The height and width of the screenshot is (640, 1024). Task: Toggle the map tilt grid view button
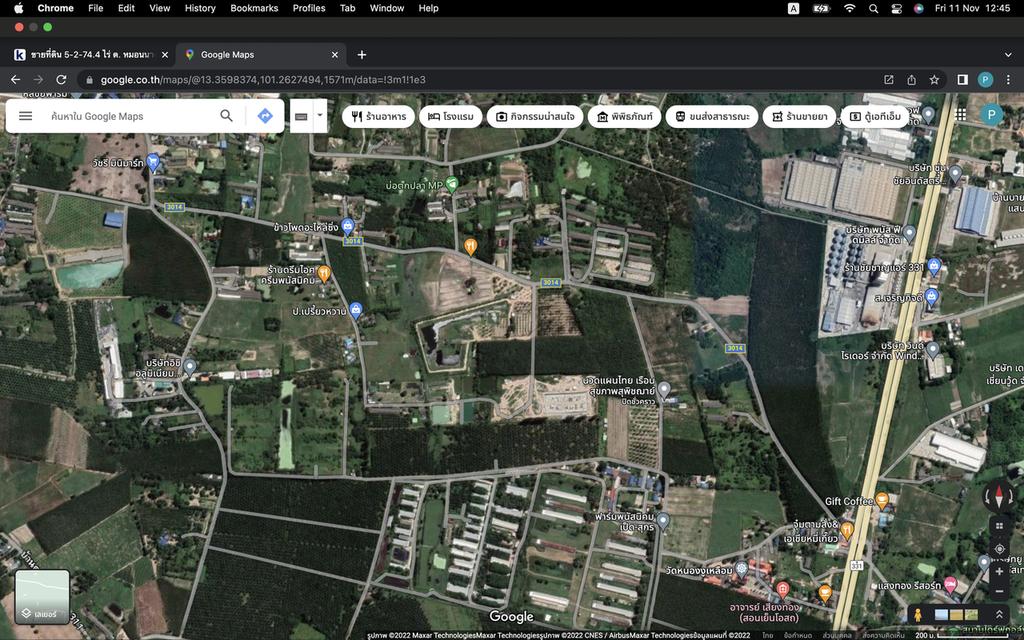[999, 526]
